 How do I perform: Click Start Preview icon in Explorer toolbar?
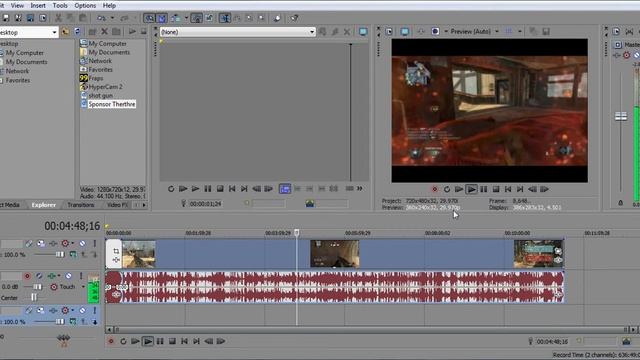point(132,31)
